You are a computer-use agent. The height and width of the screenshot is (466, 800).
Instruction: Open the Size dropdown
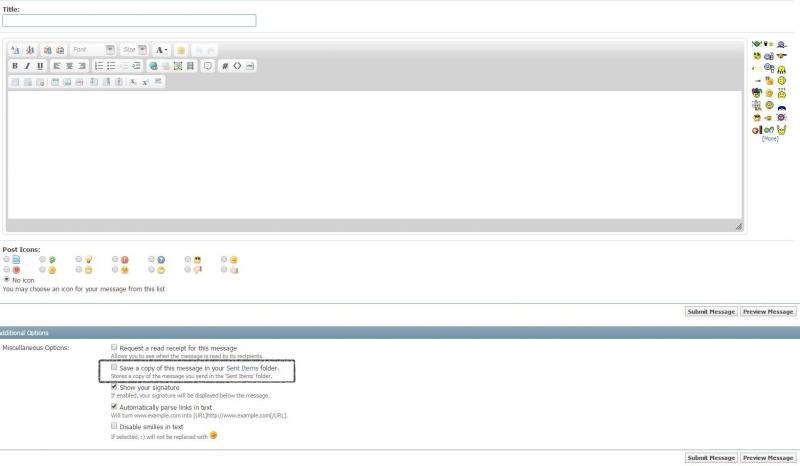point(134,49)
